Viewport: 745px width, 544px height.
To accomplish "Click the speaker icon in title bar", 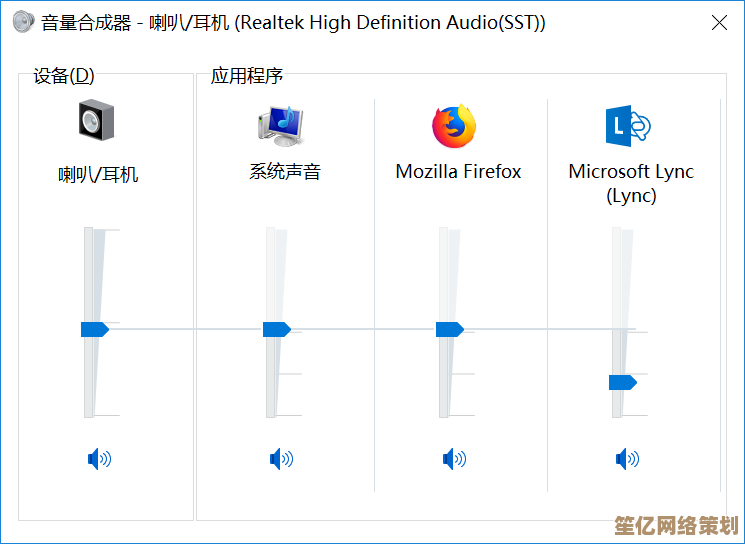I will point(22,22).
